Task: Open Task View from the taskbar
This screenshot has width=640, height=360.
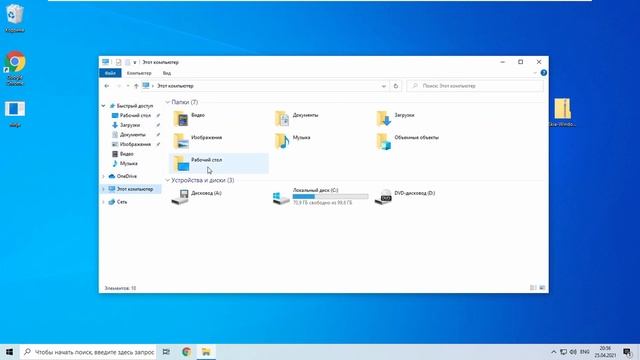Action: (166, 352)
